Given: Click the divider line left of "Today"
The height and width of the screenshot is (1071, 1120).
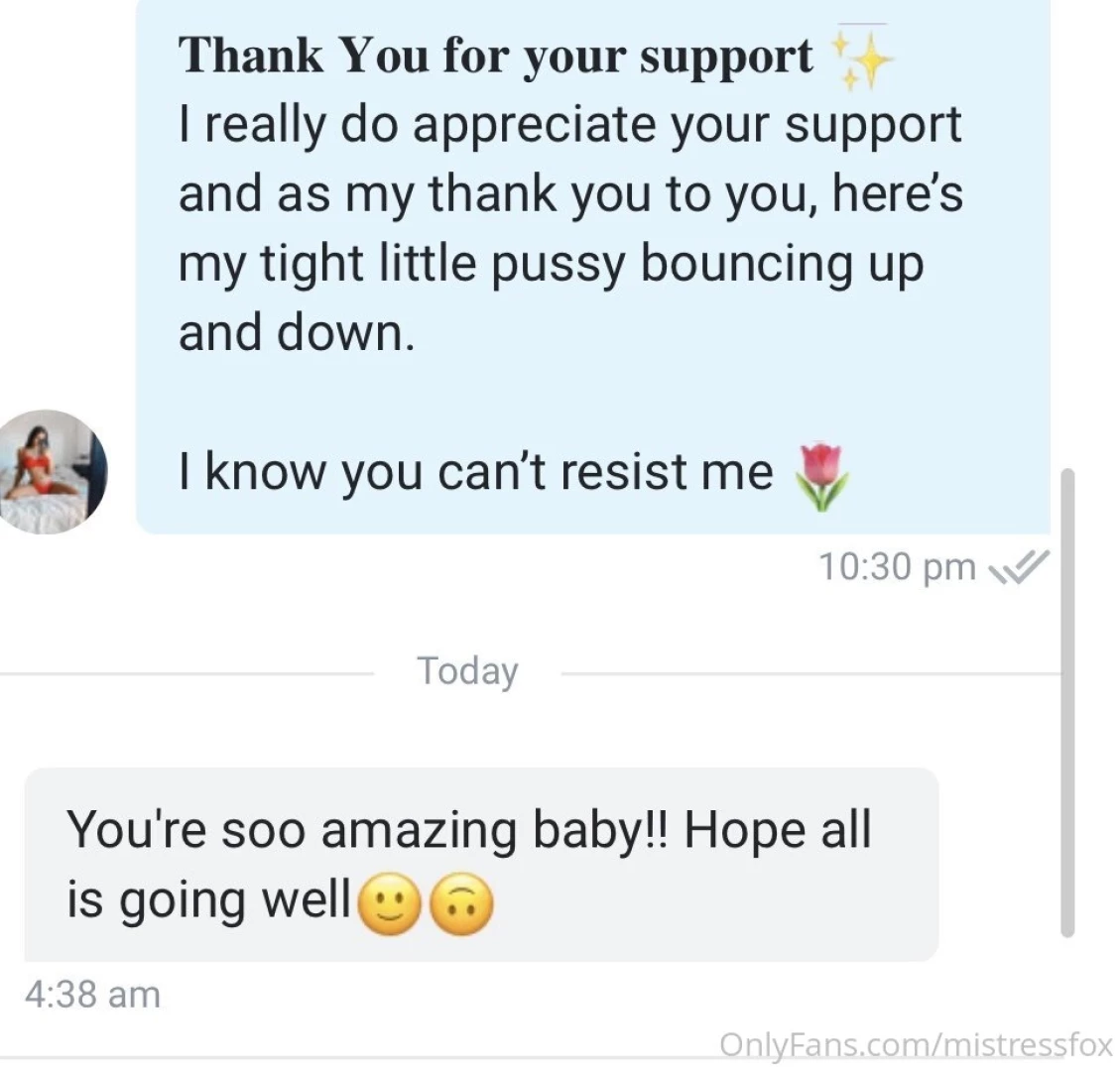Looking at the screenshot, I should click(187, 673).
